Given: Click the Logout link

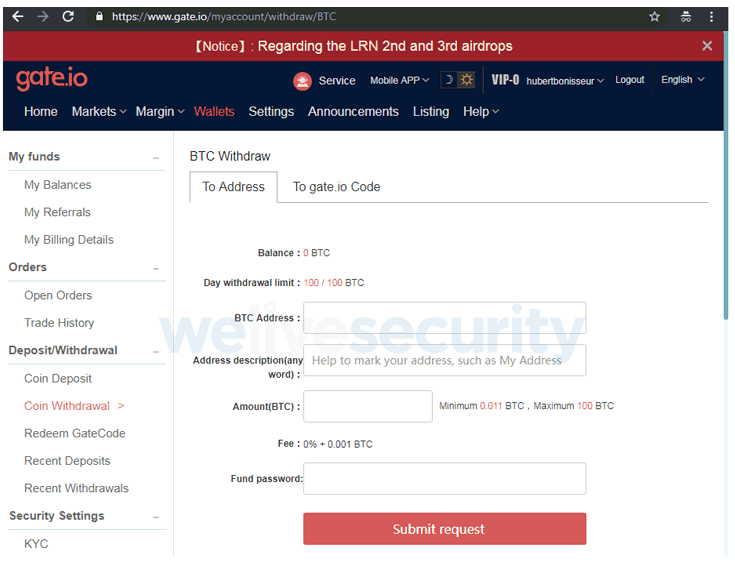Looking at the screenshot, I should (630, 80).
